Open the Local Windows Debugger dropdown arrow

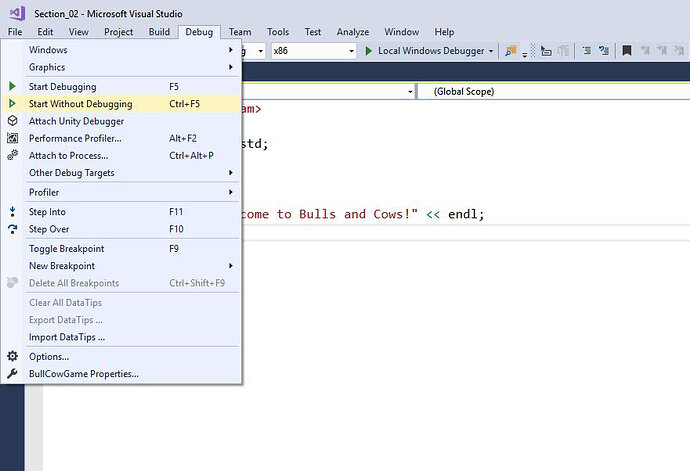click(491, 51)
